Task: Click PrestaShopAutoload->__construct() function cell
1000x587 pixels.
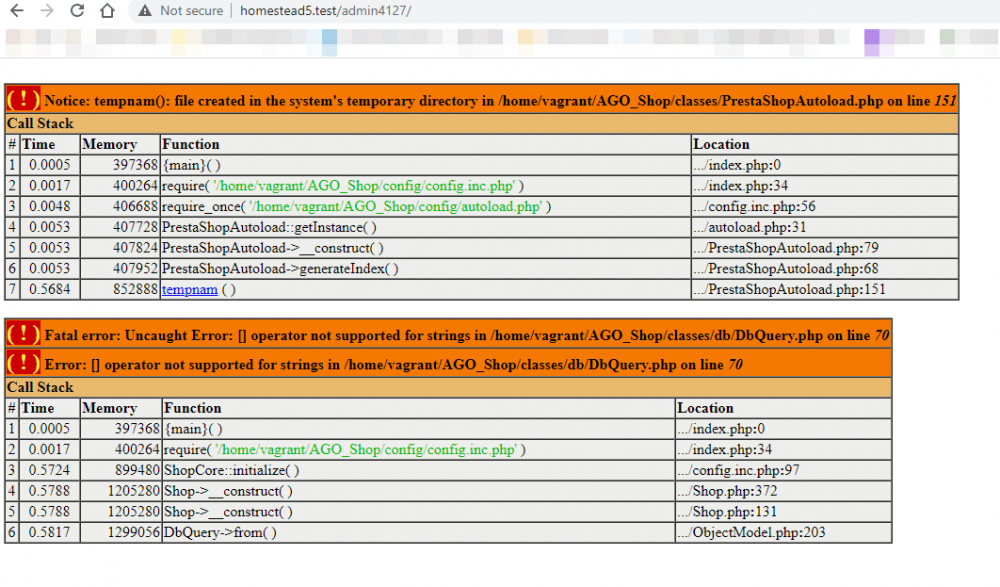Action: pyautogui.click(x=425, y=248)
